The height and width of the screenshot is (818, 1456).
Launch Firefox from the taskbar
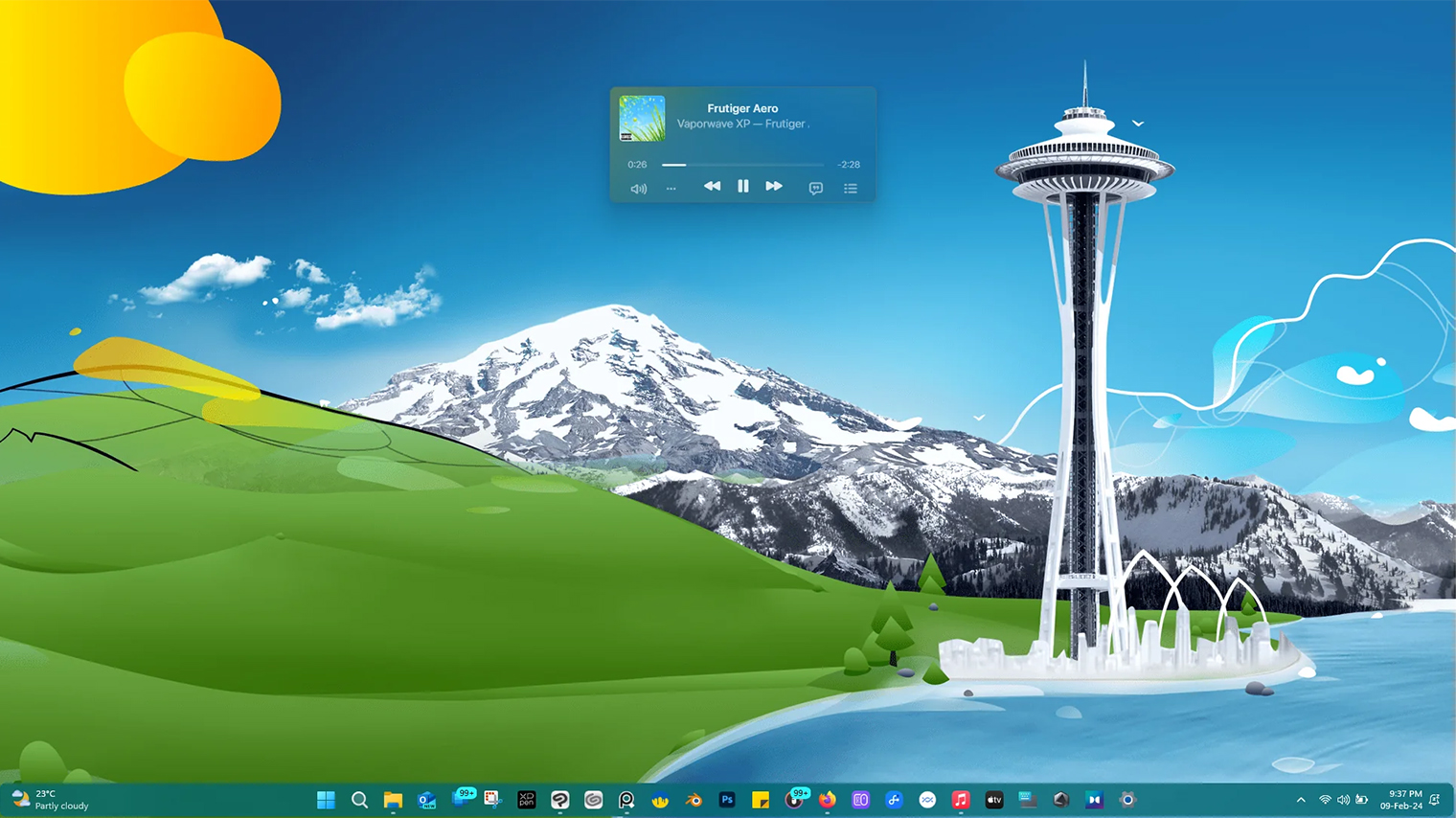click(x=827, y=800)
